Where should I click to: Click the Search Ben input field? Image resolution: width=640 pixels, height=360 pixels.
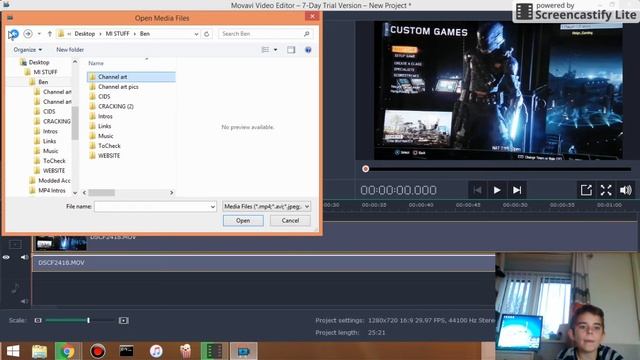click(266, 34)
